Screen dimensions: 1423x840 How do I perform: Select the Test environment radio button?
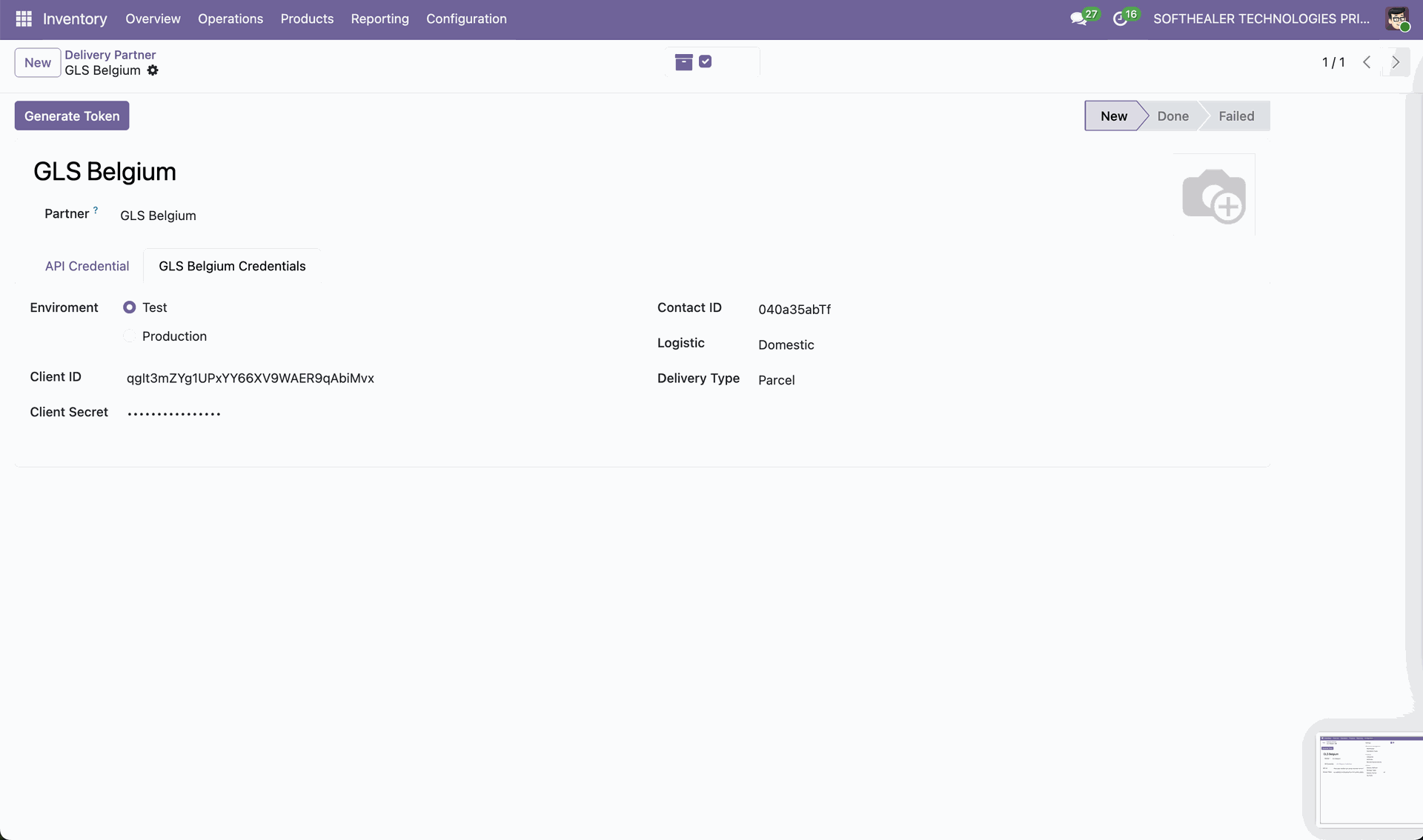130,307
